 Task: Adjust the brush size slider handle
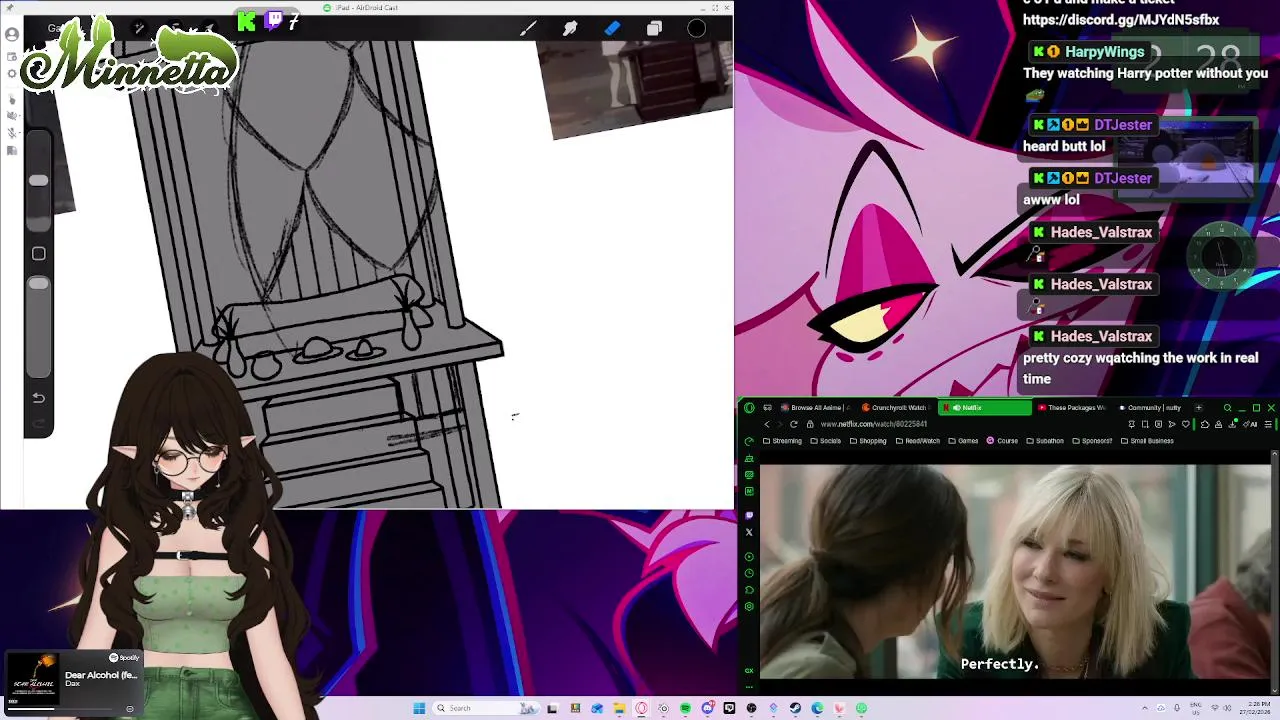(38, 180)
